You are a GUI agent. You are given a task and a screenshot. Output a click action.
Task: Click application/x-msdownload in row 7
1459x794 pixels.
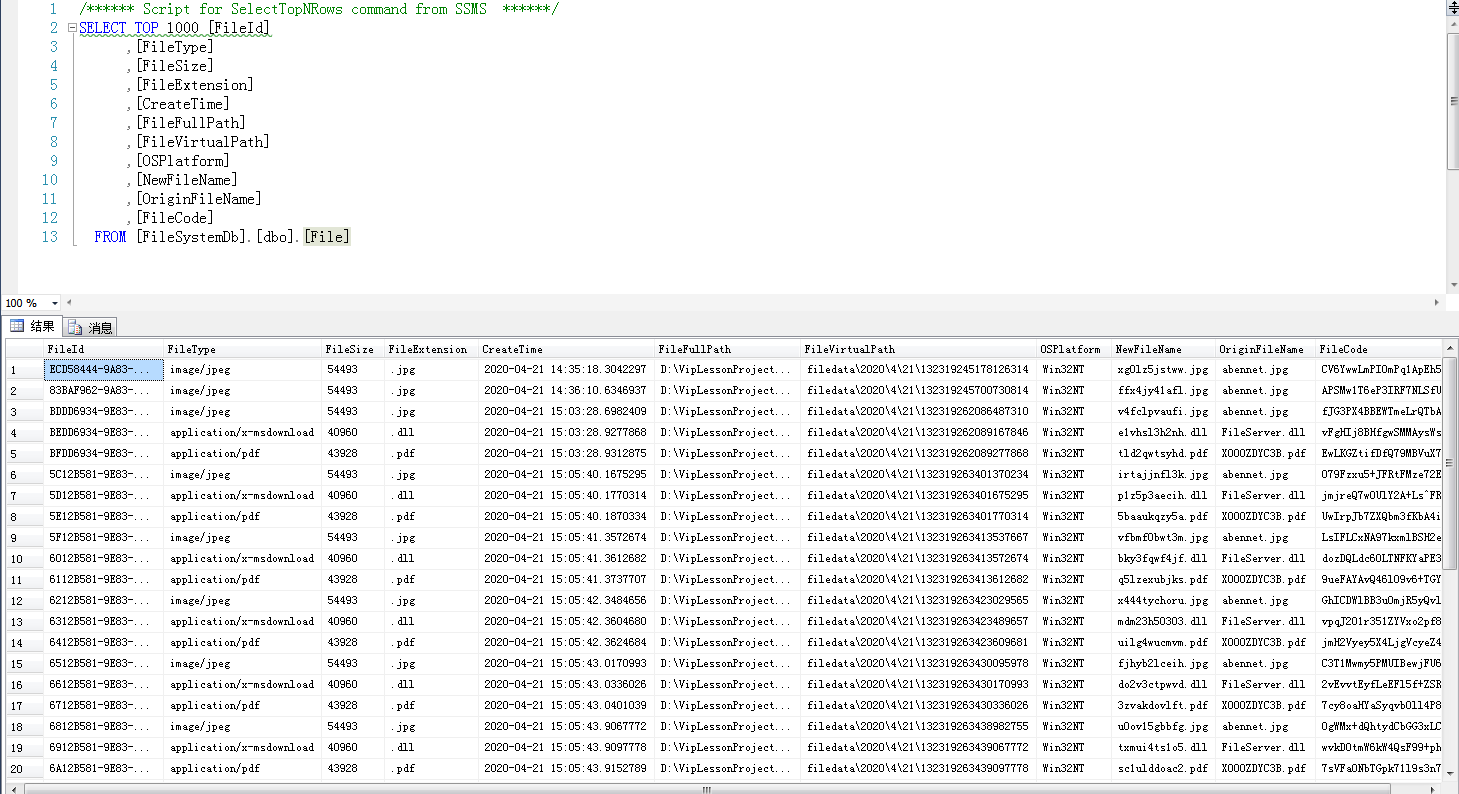click(242, 495)
